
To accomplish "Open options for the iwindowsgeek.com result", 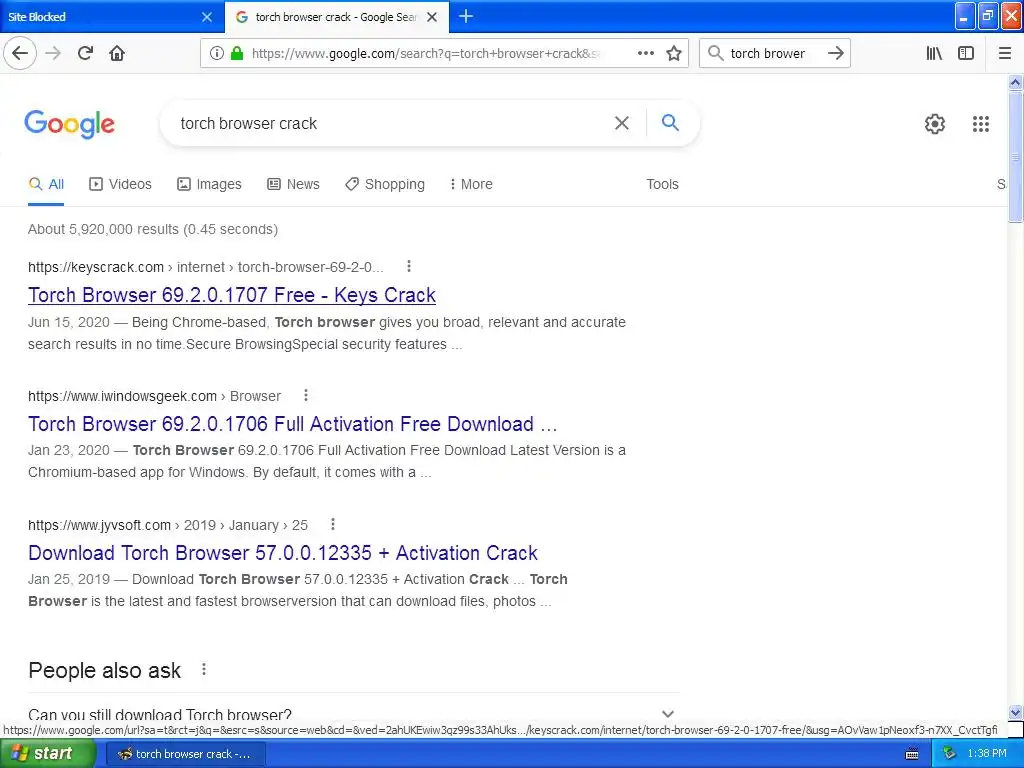I will coord(306,395).
